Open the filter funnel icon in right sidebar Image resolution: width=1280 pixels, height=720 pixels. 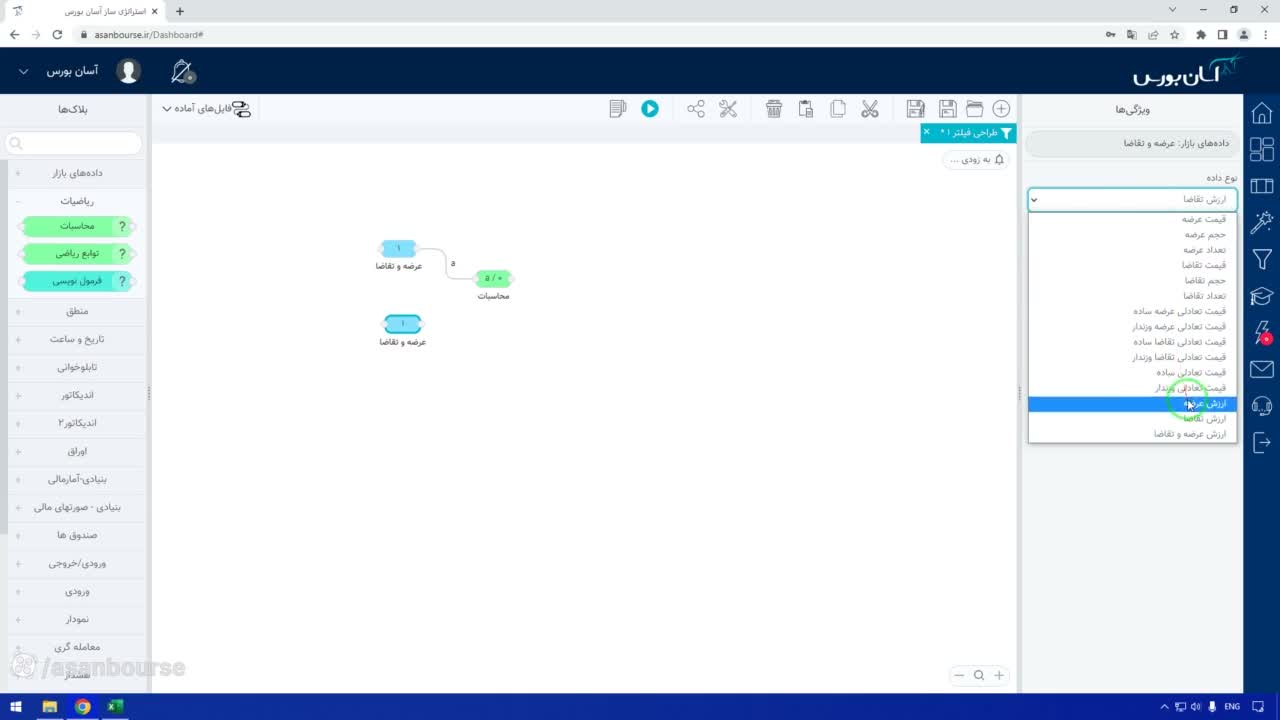click(x=1262, y=260)
